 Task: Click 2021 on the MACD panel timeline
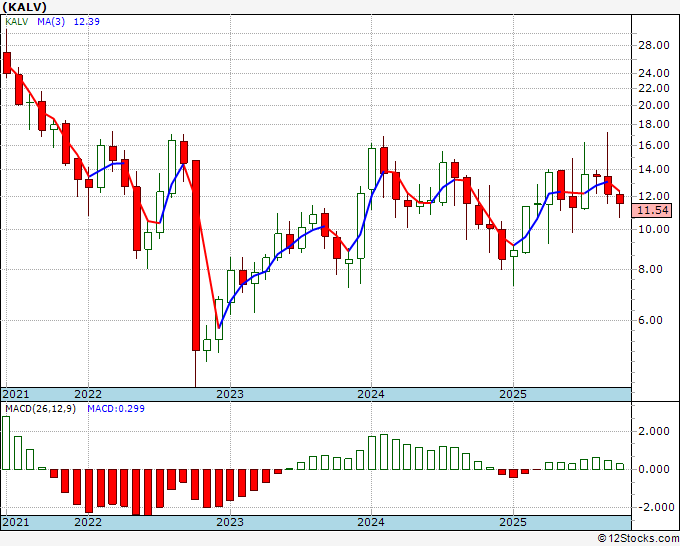[x=16, y=522]
